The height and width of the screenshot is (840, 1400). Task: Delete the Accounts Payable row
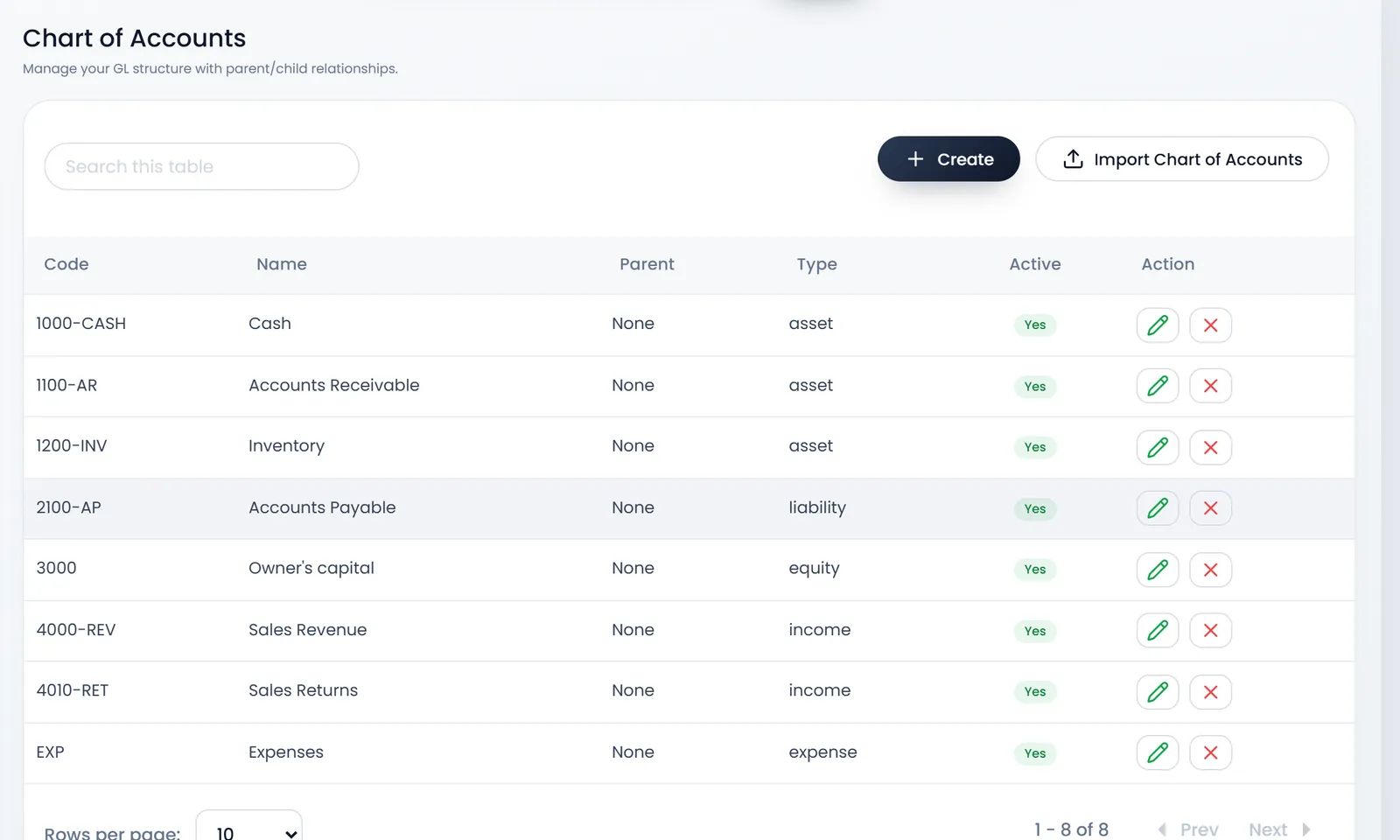pos(1211,508)
